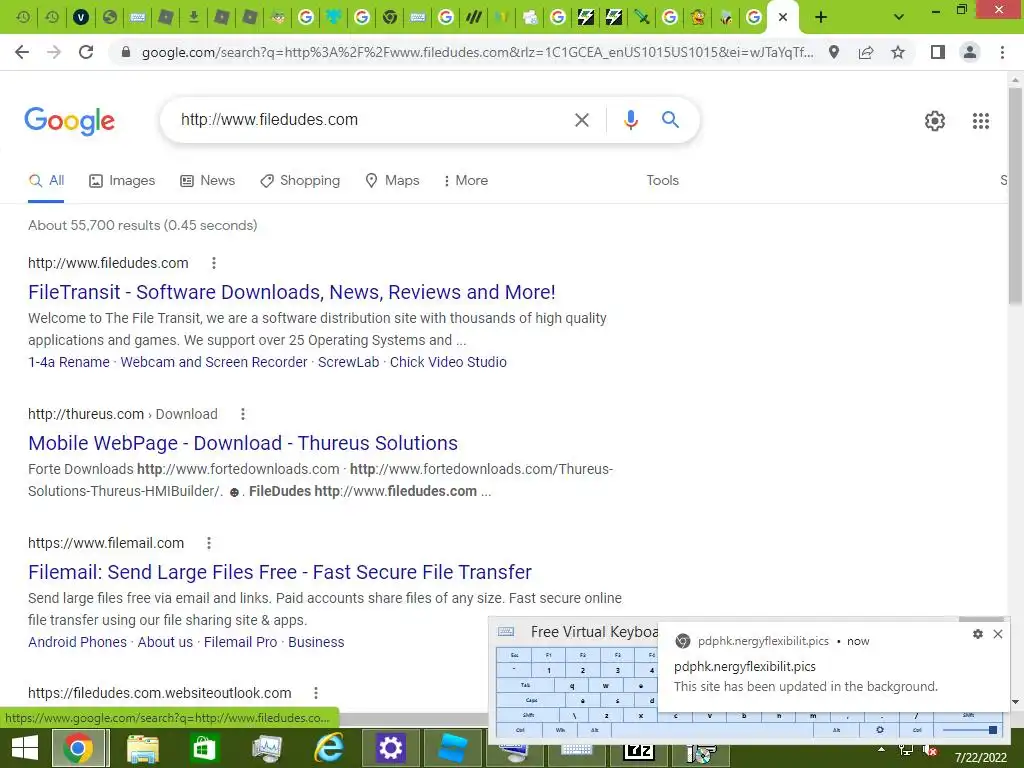Switch to the Shopping tab
Screen dimensions: 1024x768
tap(300, 181)
